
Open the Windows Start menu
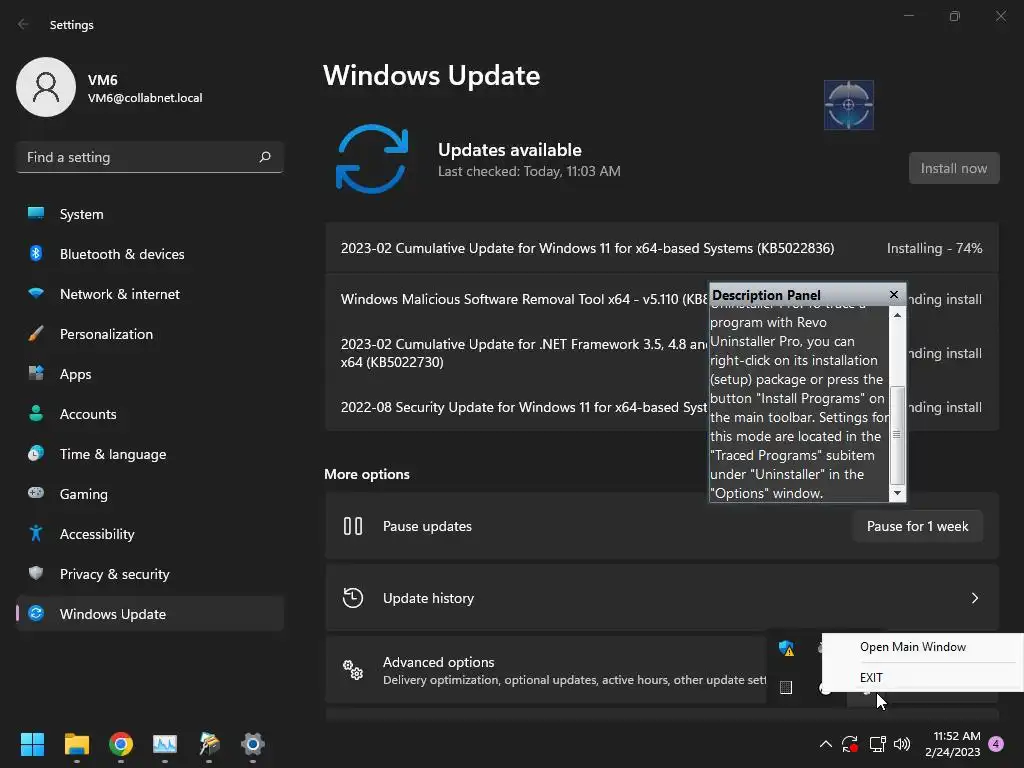(x=32, y=744)
